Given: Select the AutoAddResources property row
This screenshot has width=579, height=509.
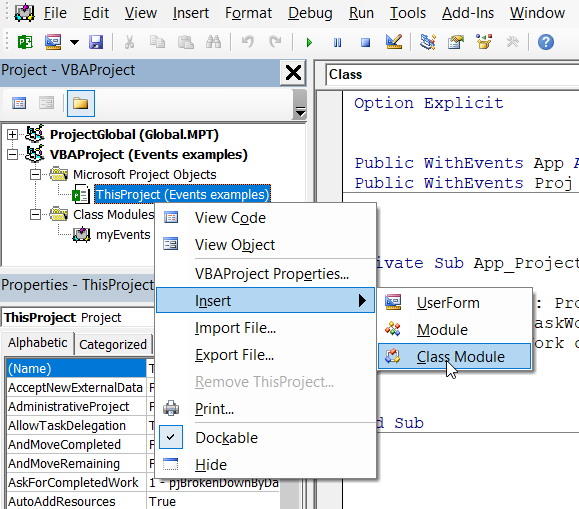Looking at the screenshot, I should pyautogui.click(x=143, y=502).
